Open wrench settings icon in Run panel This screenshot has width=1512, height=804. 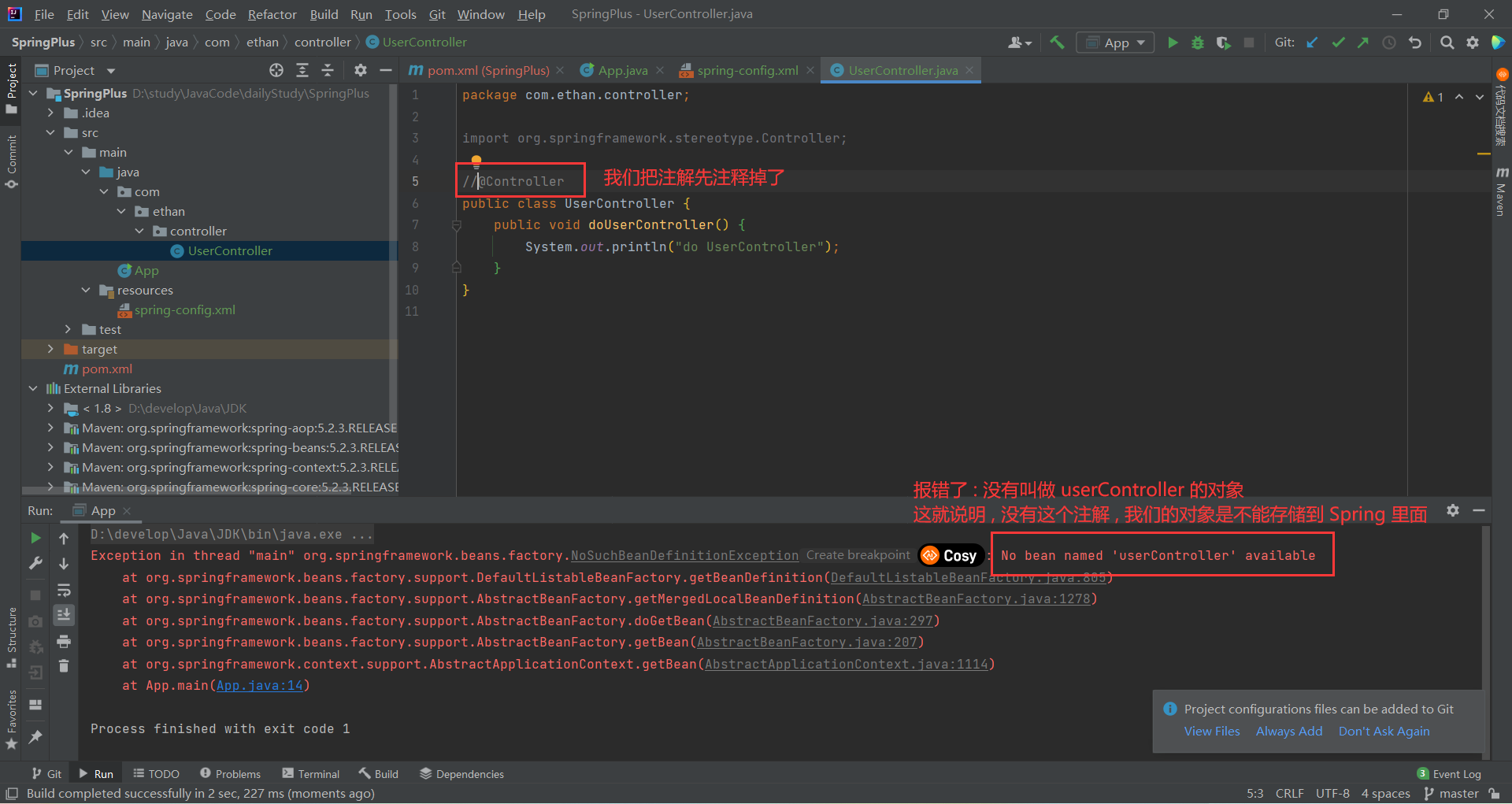[35, 563]
